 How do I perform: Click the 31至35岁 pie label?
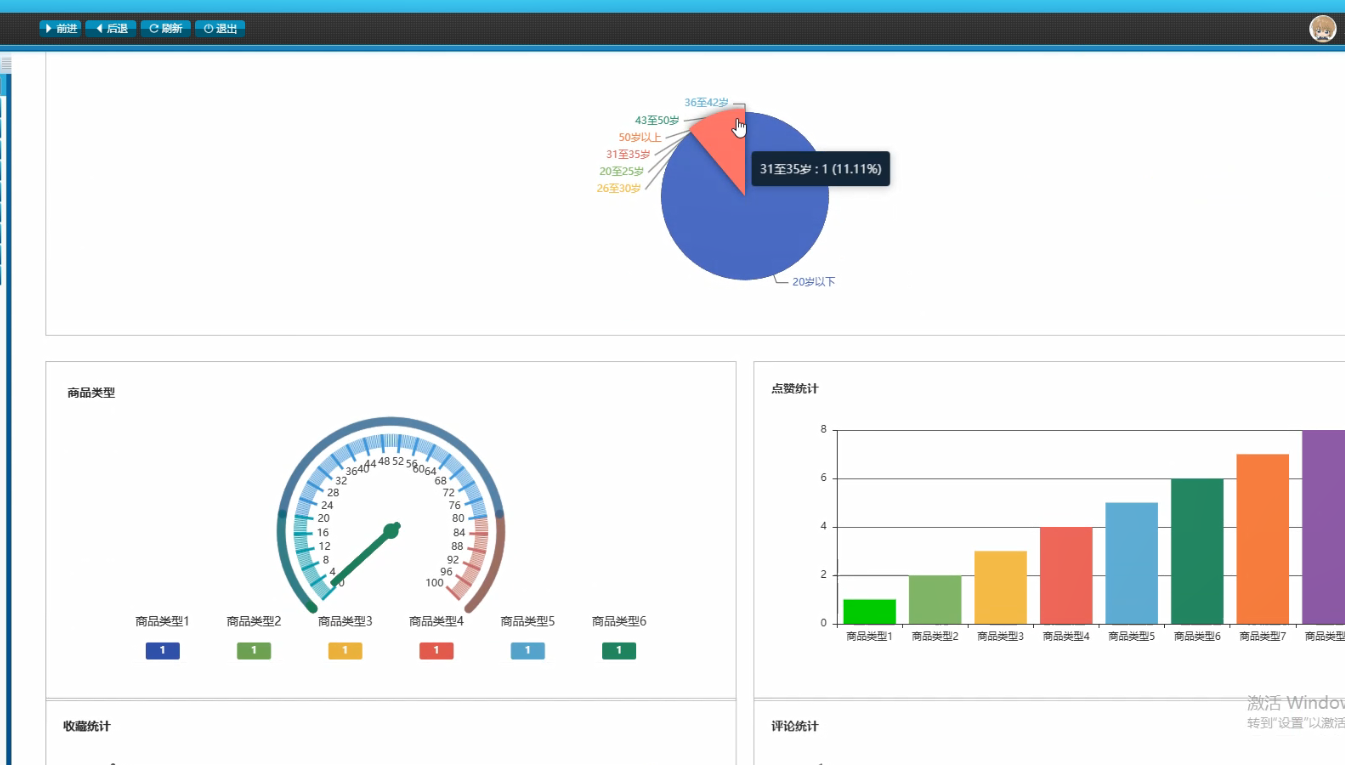[x=628, y=154]
